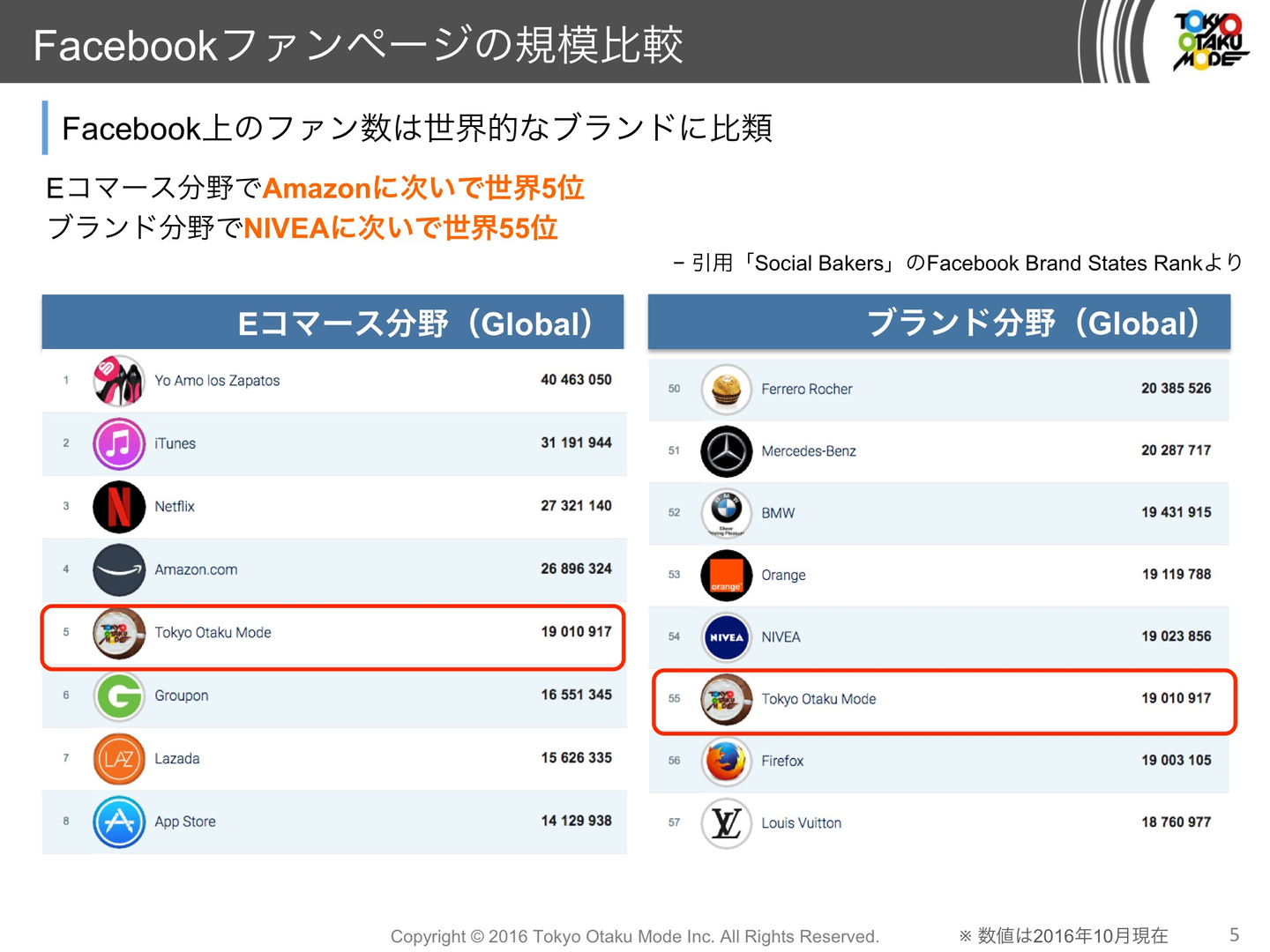Select the fan count '19 003 105'

point(1176,760)
